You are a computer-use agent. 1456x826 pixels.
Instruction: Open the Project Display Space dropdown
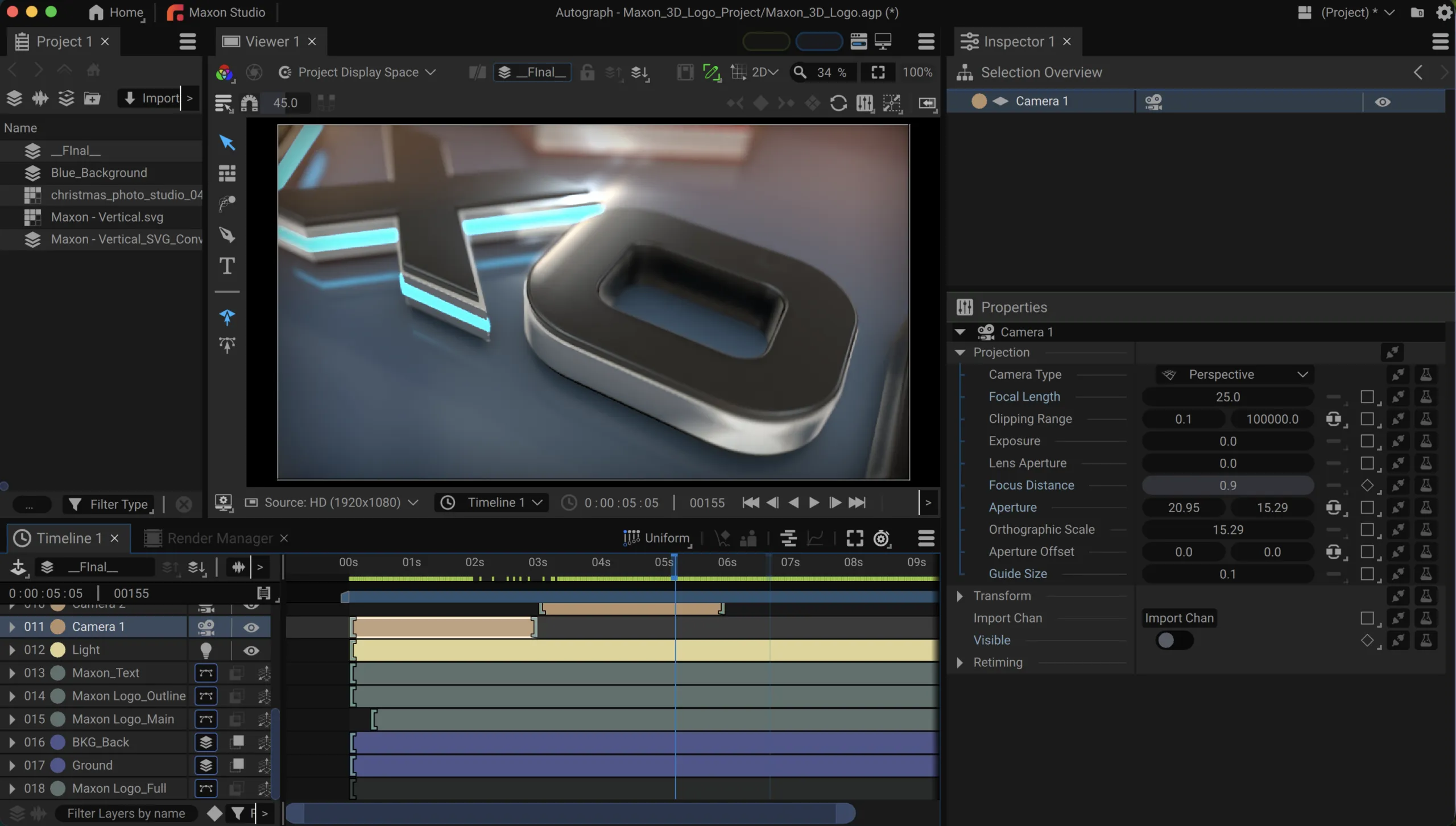pos(358,72)
